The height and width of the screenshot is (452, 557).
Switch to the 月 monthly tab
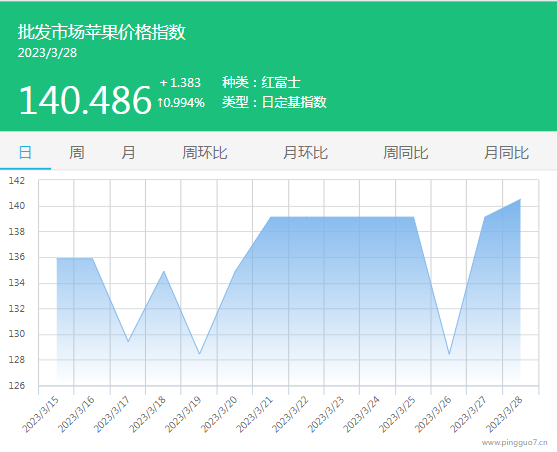[128, 153]
